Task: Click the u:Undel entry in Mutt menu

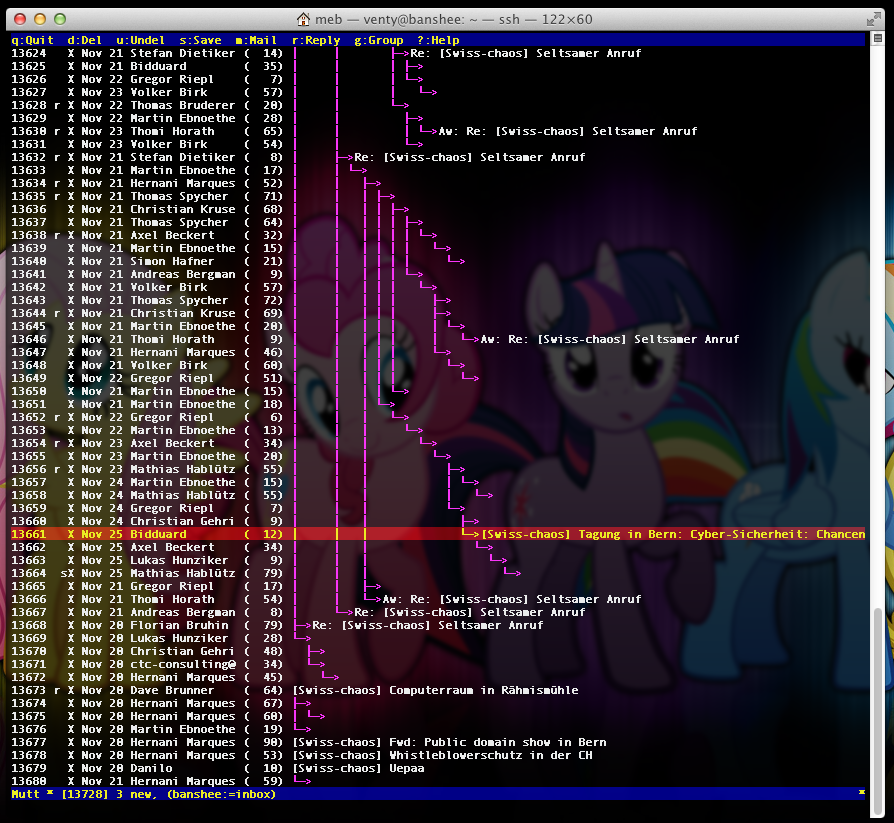Action: [x=140, y=40]
